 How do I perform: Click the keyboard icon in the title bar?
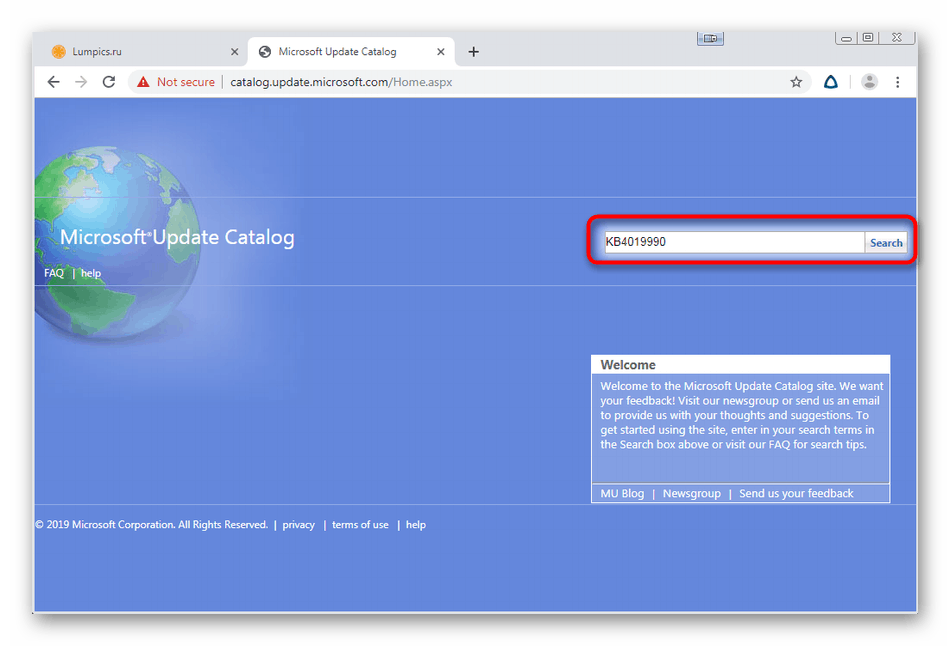pos(710,39)
